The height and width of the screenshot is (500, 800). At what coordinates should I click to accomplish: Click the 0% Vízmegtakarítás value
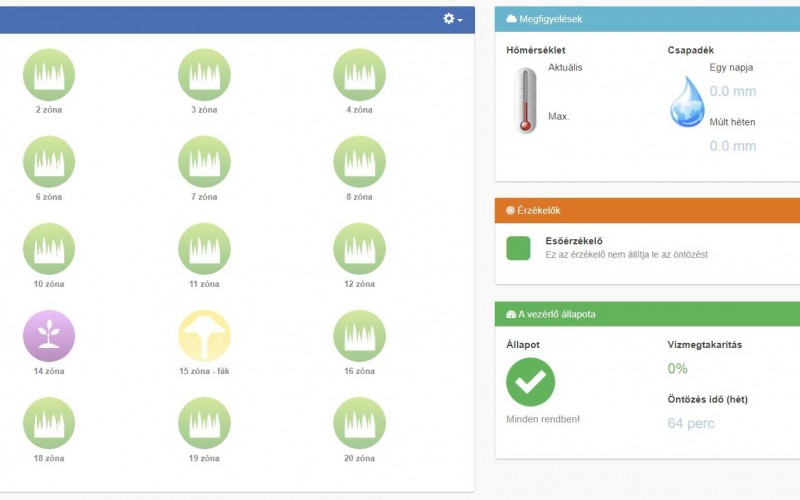tap(678, 369)
